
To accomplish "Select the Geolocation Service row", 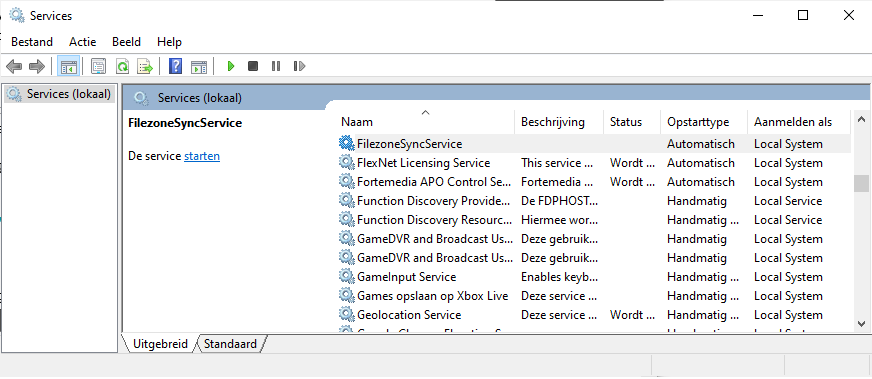I will tap(594, 315).
